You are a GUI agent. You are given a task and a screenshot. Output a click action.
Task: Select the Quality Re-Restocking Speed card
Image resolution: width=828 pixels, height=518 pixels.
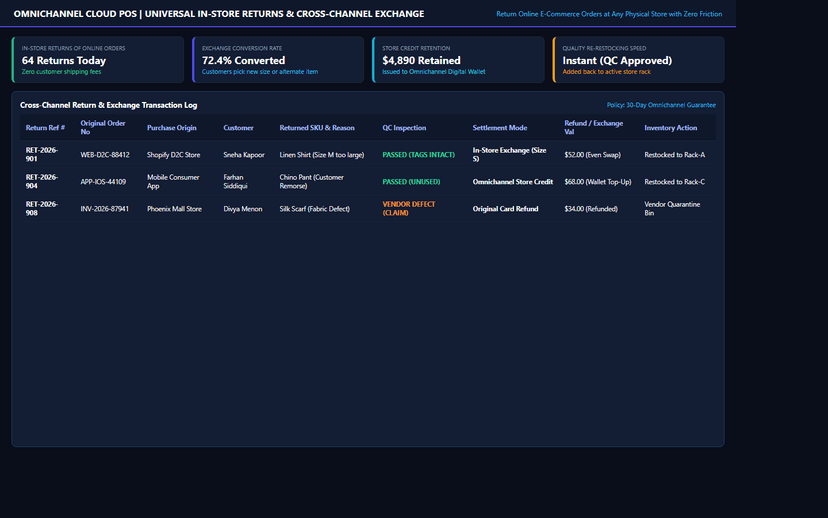(x=638, y=60)
